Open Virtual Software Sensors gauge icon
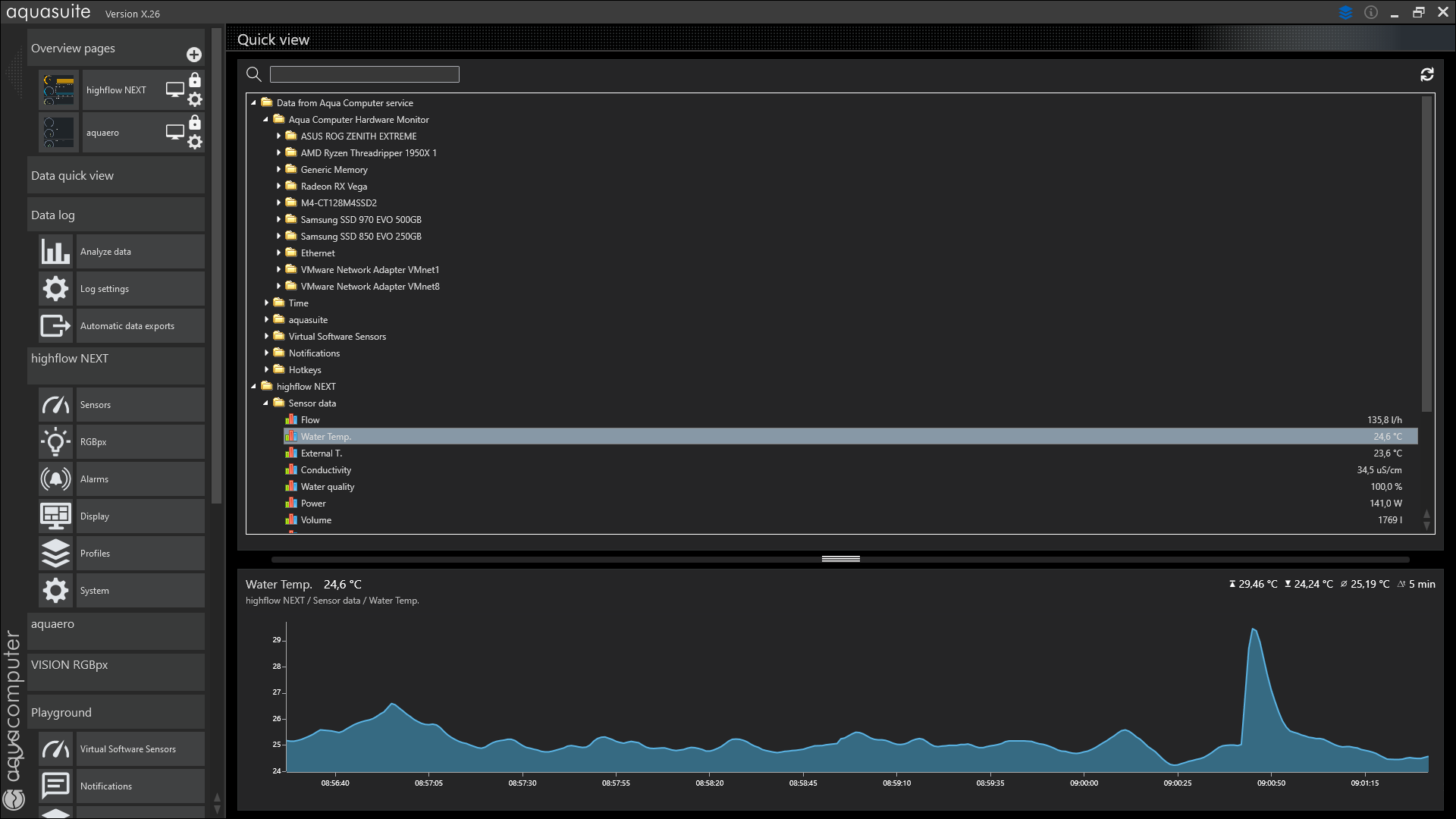This screenshot has width=1456, height=819. (55, 749)
